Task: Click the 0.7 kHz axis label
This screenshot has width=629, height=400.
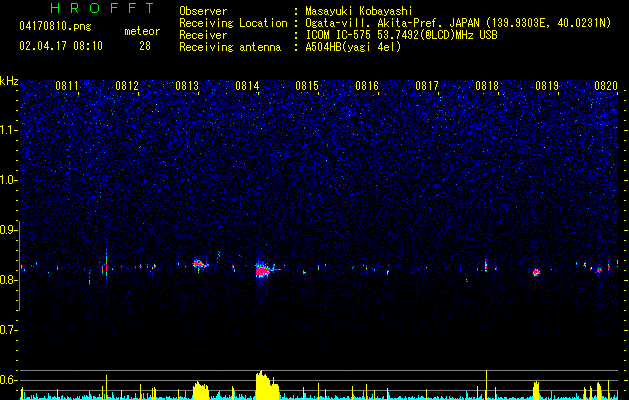Action: [8, 330]
